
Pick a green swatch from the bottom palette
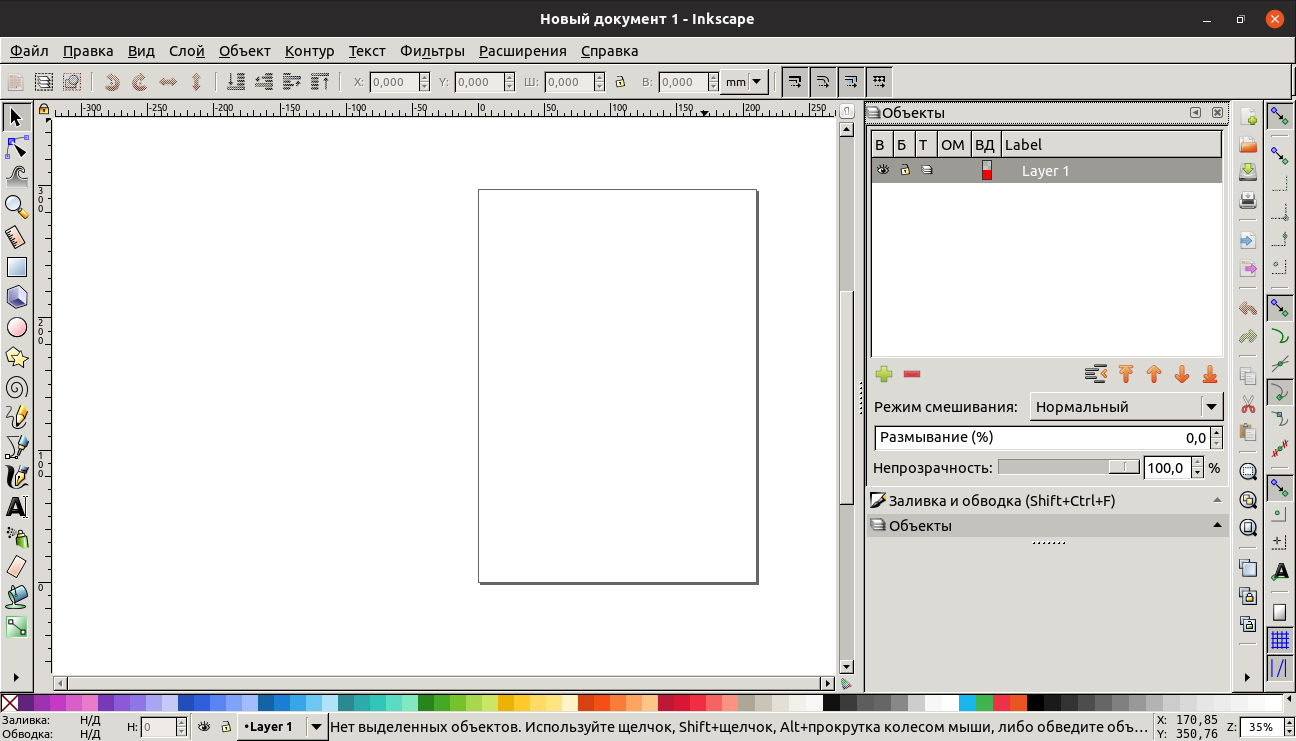pos(438,704)
